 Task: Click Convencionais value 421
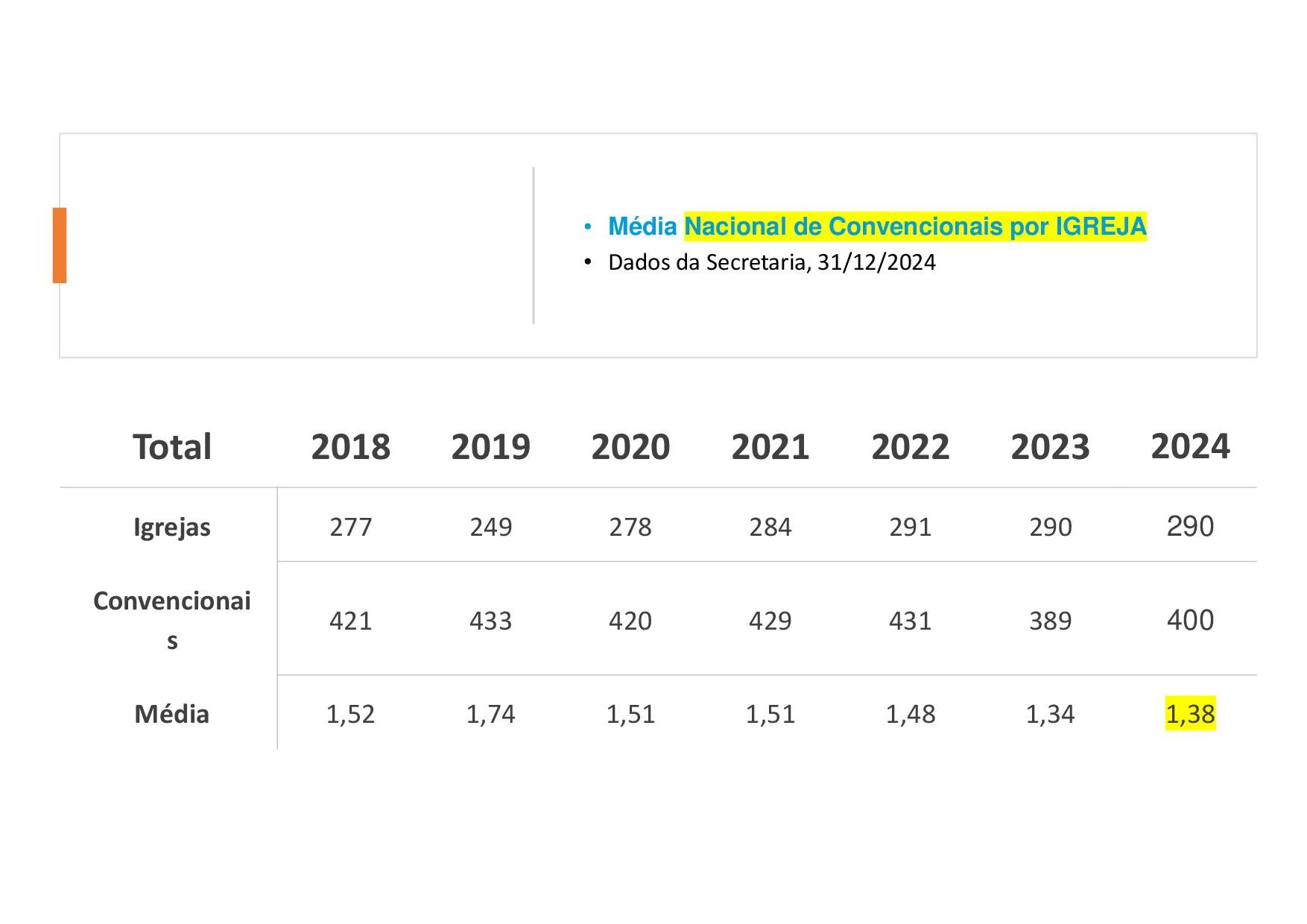click(x=351, y=621)
